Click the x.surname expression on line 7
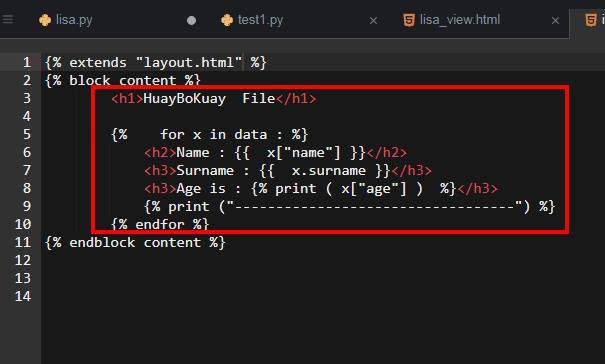The height and width of the screenshot is (364, 605). tap(329, 171)
